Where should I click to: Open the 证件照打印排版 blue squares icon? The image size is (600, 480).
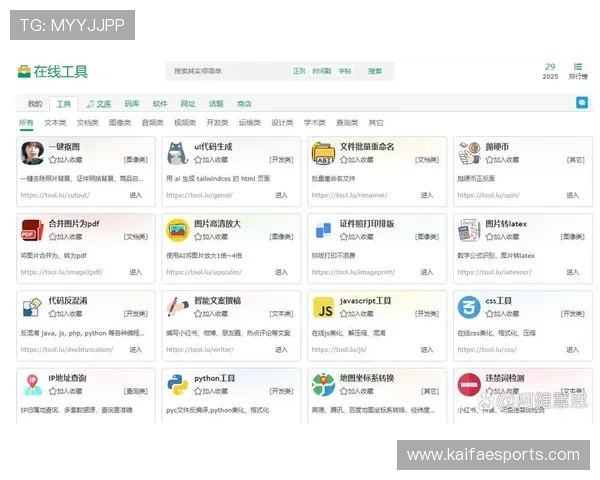pos(323,230)
